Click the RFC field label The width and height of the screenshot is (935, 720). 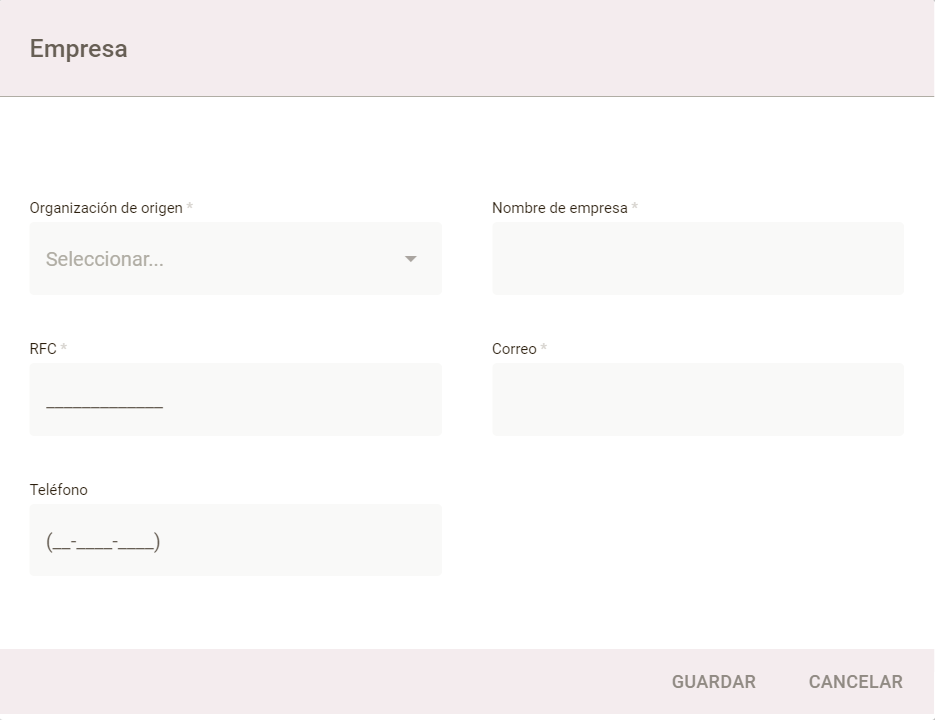coord(43,349)
